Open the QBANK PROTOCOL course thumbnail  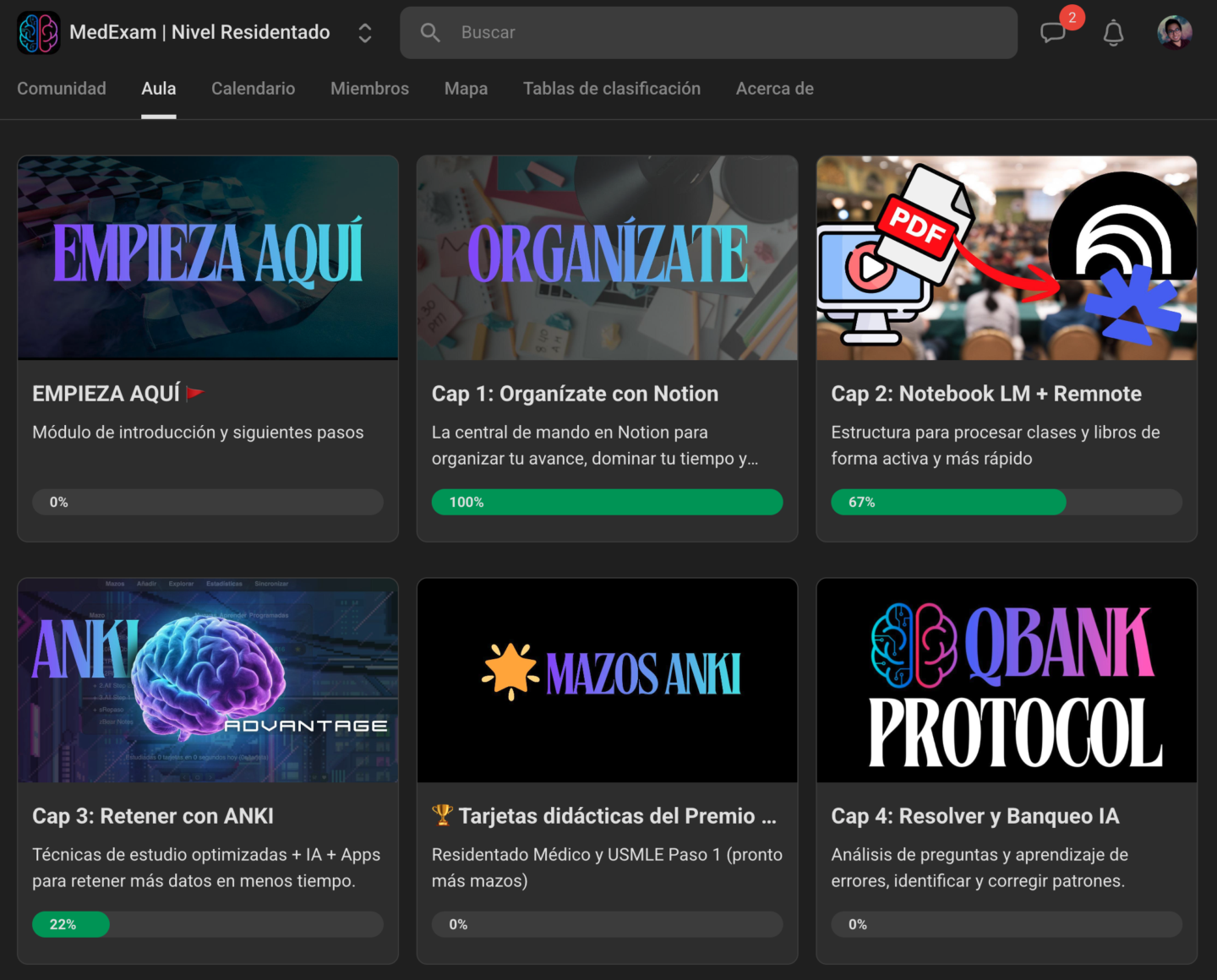[x=1007, y=680]
